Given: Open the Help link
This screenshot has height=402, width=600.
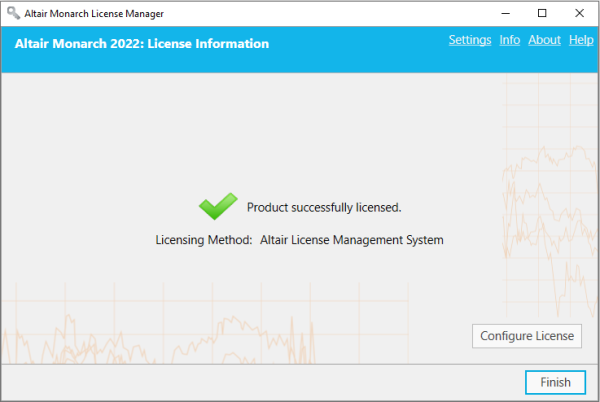Looking at the screenshot, I should click(x=581, y=40).
